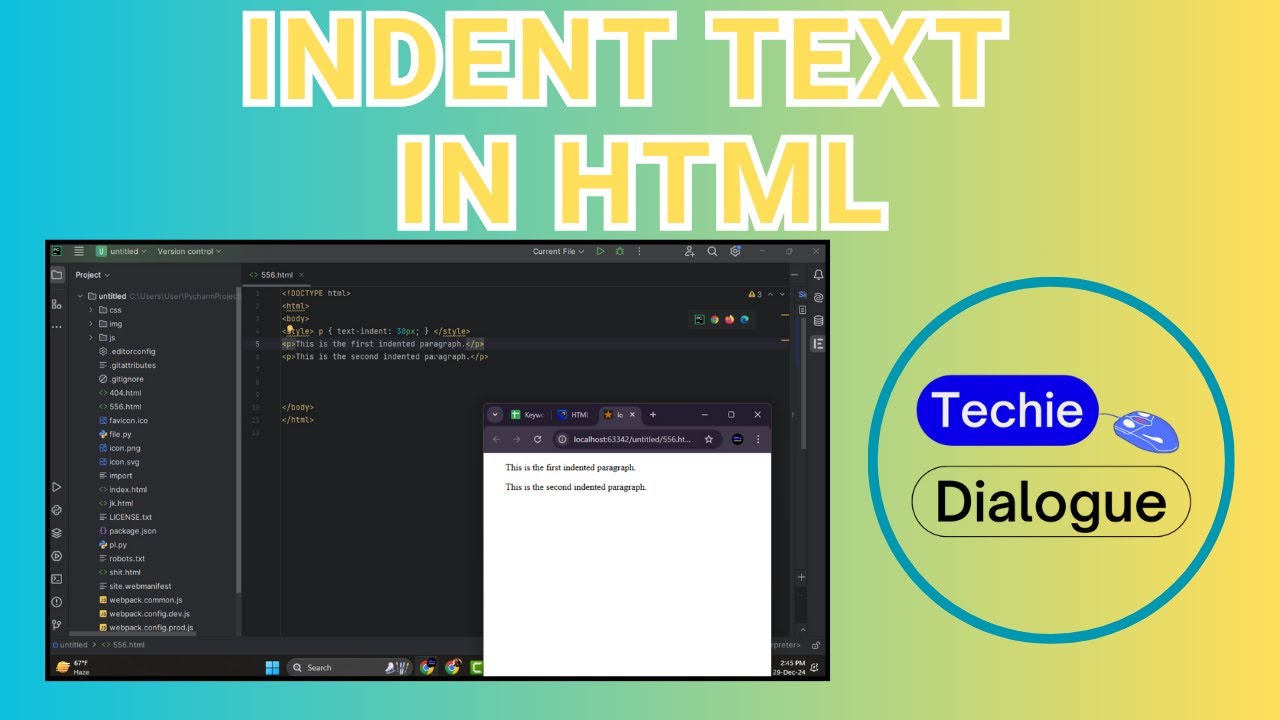This screenshot has width=1280, height=720.
Task: Open the PyCharm main hamburger menu
Action: tap(79, 251)
